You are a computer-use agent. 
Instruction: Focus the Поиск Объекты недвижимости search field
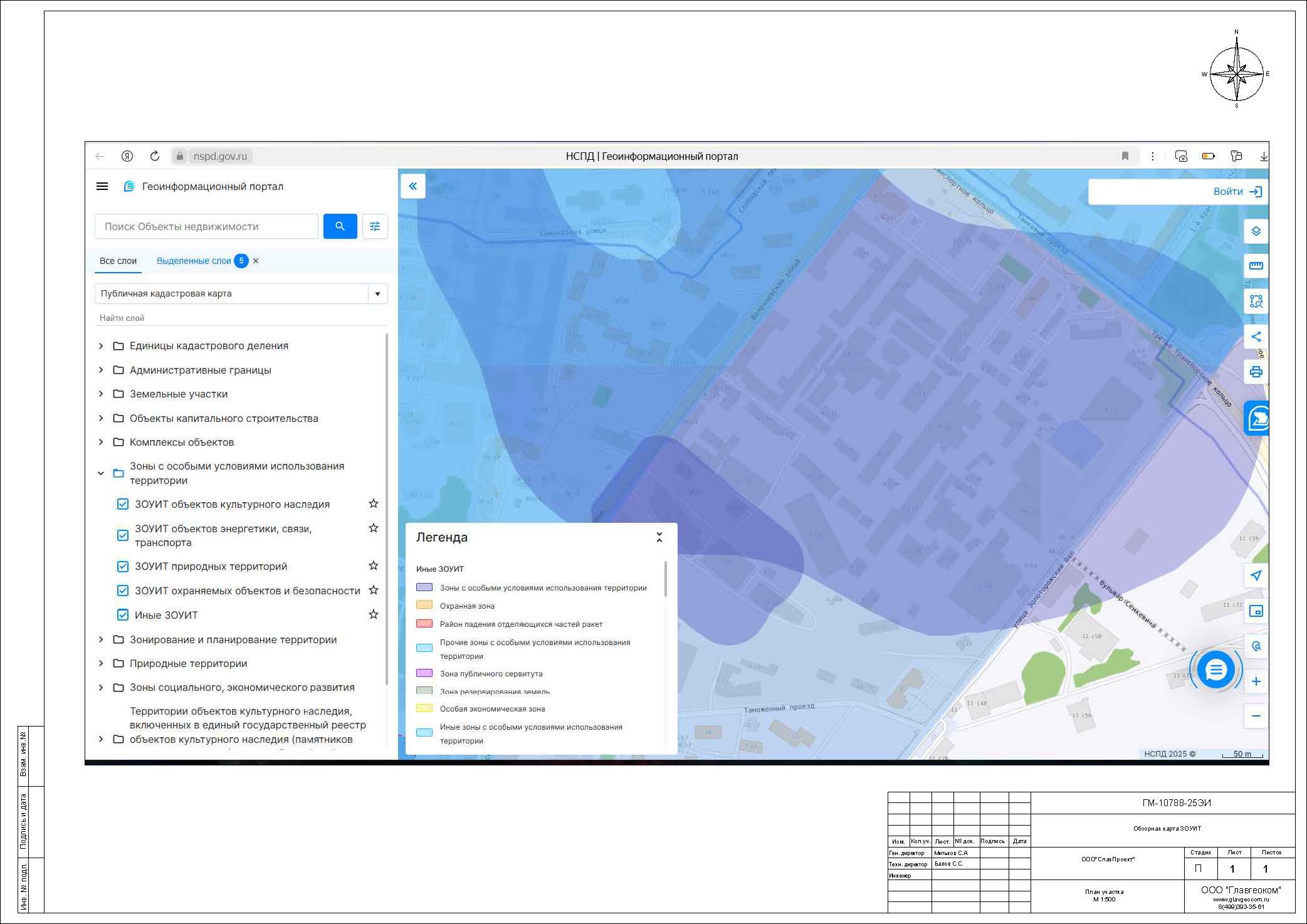pos(207,226)
